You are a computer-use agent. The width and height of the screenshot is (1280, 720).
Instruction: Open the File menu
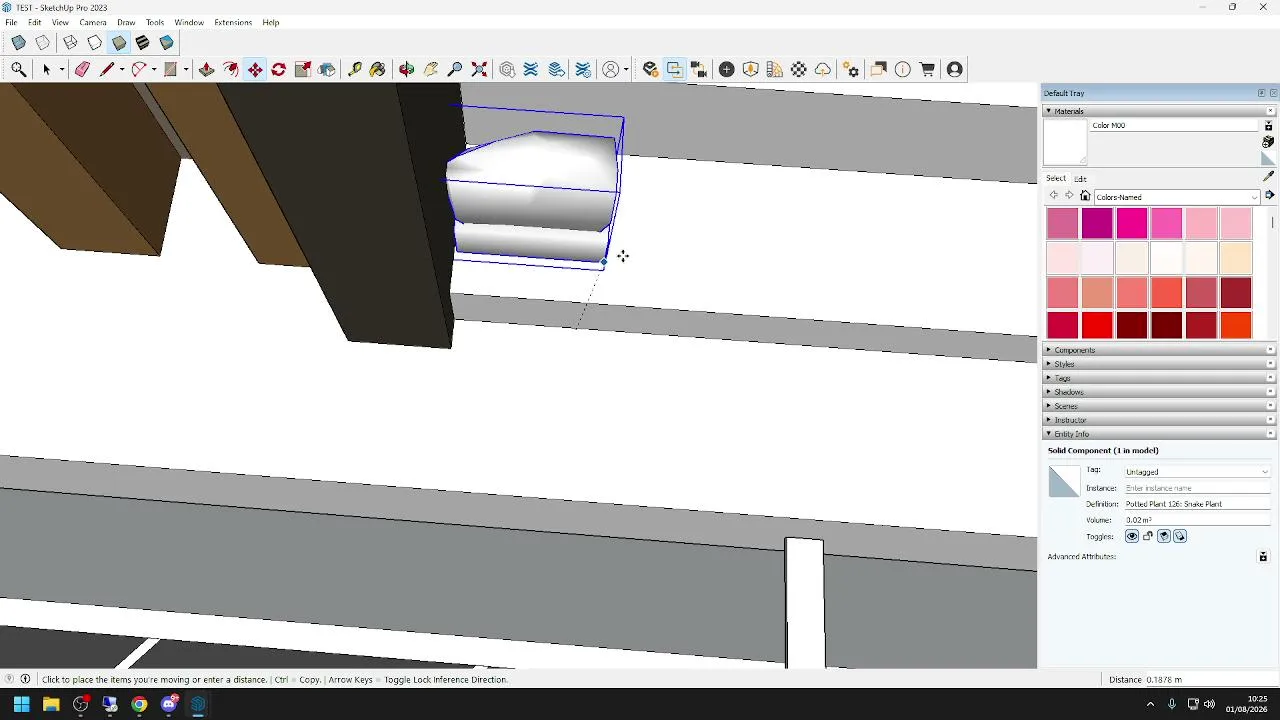tap(11, 22)
